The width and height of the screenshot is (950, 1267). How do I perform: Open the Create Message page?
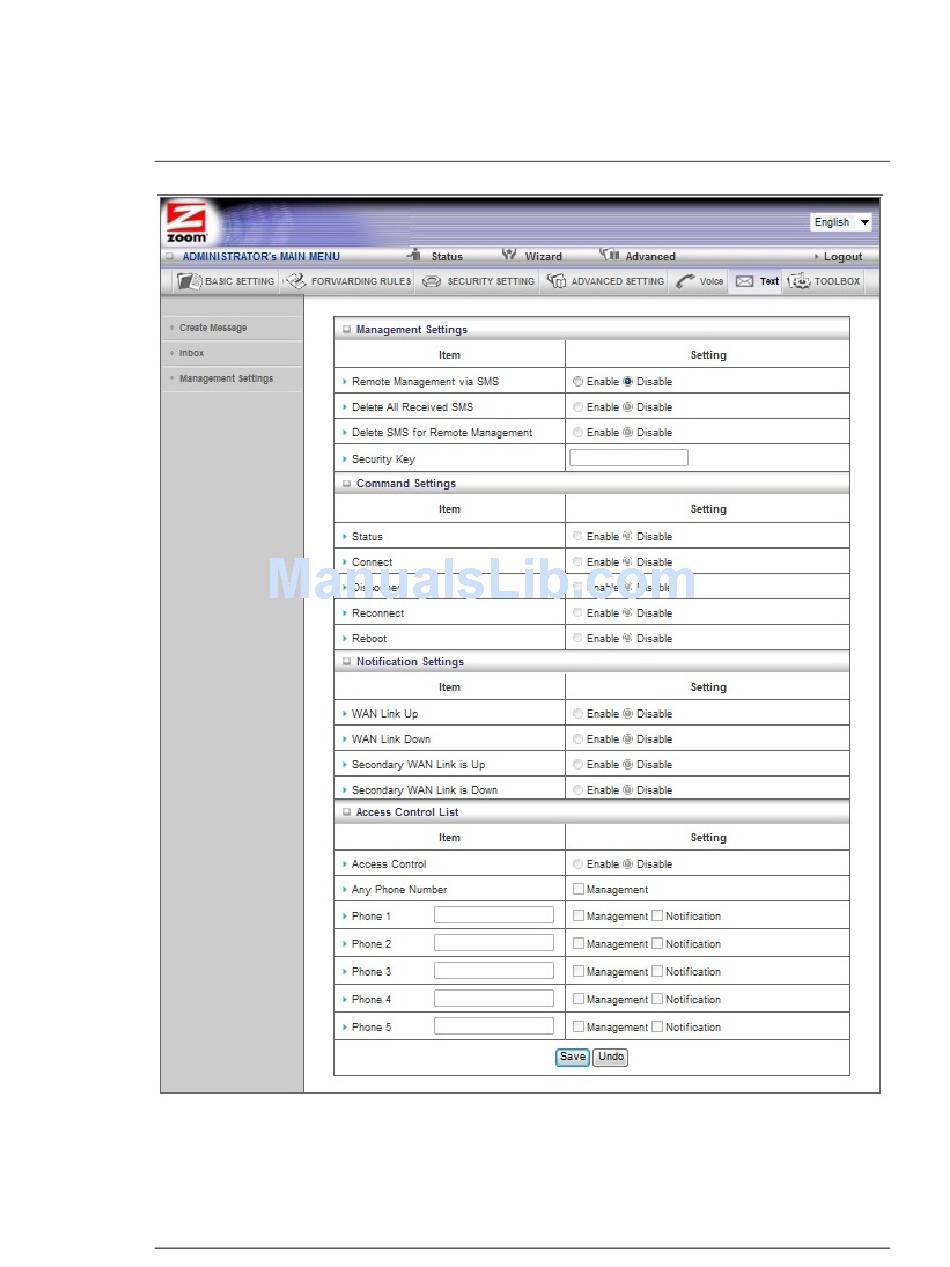pyautogui.click(x=213, y=328)
